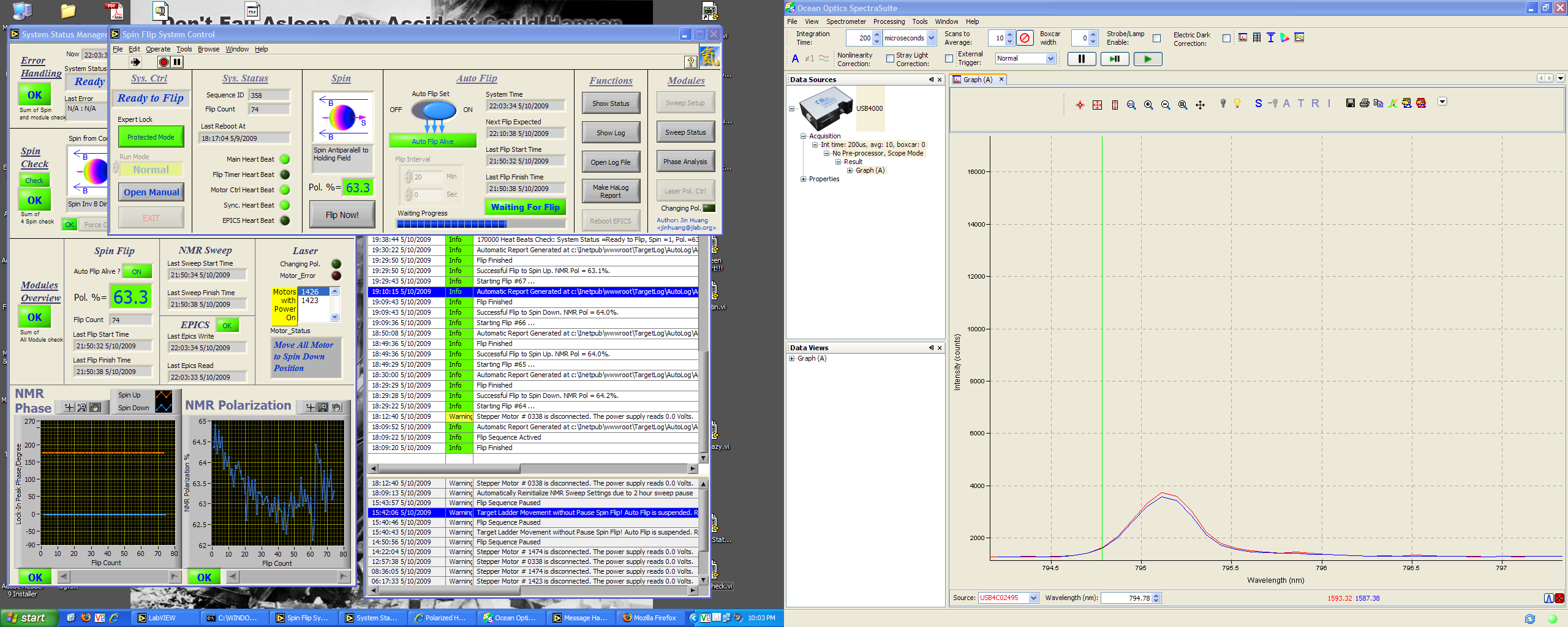
Task: Click Make HaLog Report button
Action: (x=611, y=192)
